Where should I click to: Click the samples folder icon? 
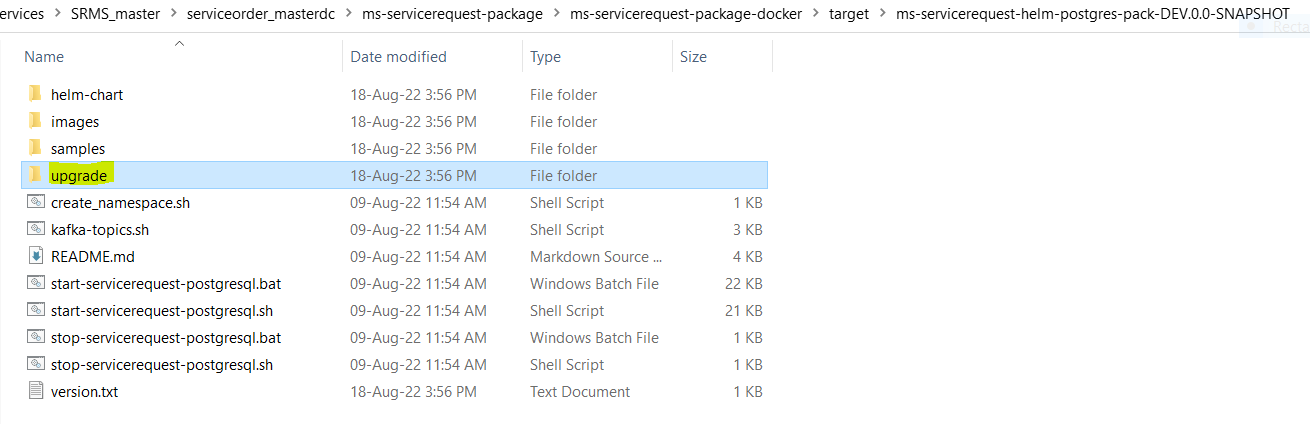coord(35,148)
